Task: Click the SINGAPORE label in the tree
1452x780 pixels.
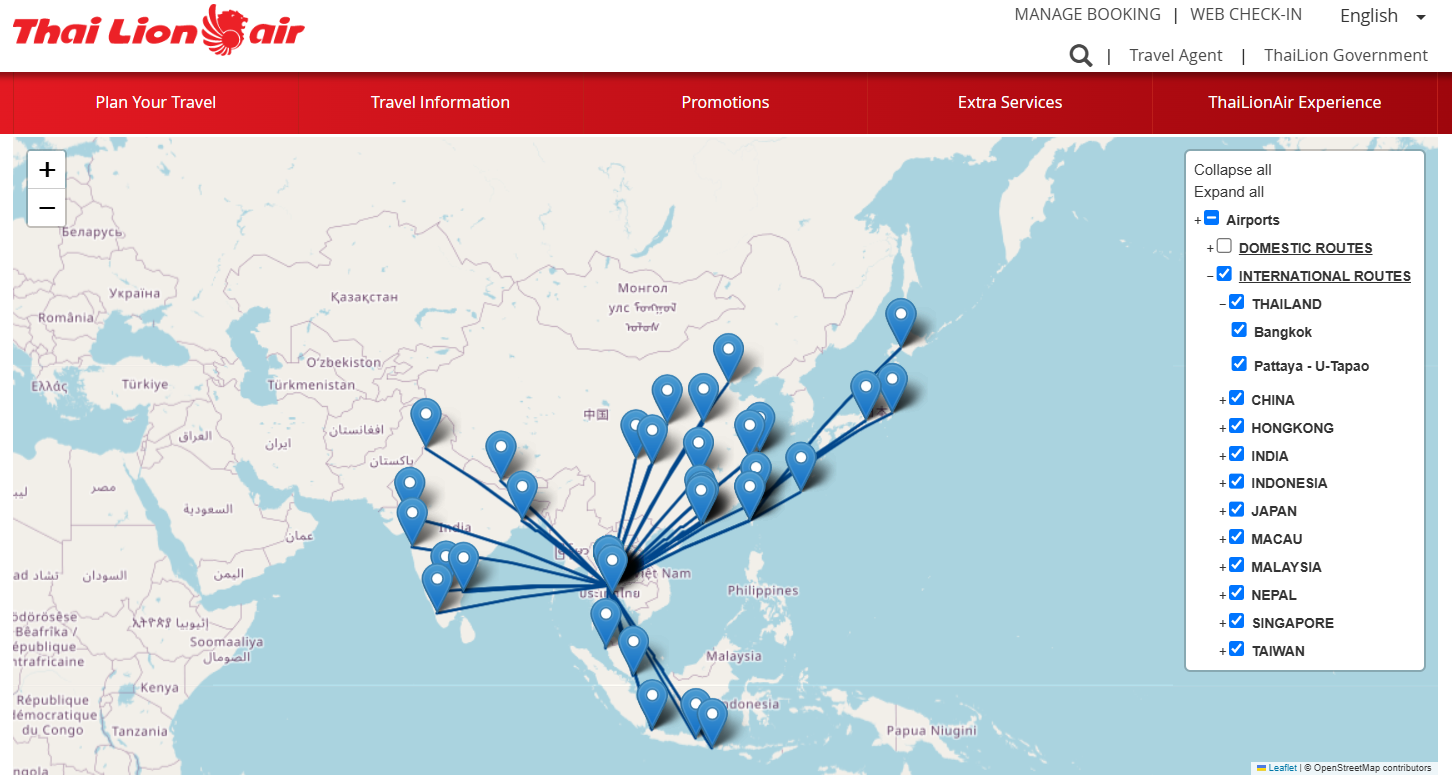Action: tap(1292, 623)
